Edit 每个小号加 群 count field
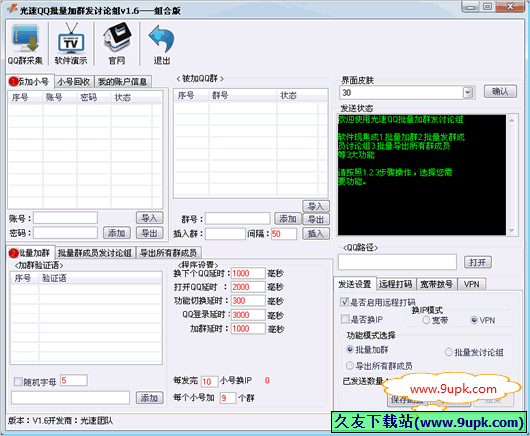 coord(227,398)
